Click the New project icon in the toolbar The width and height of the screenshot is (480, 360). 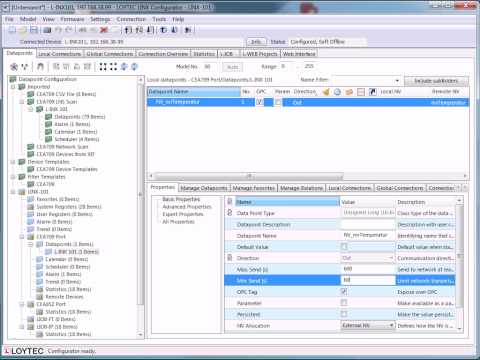[x=12, y=30]
